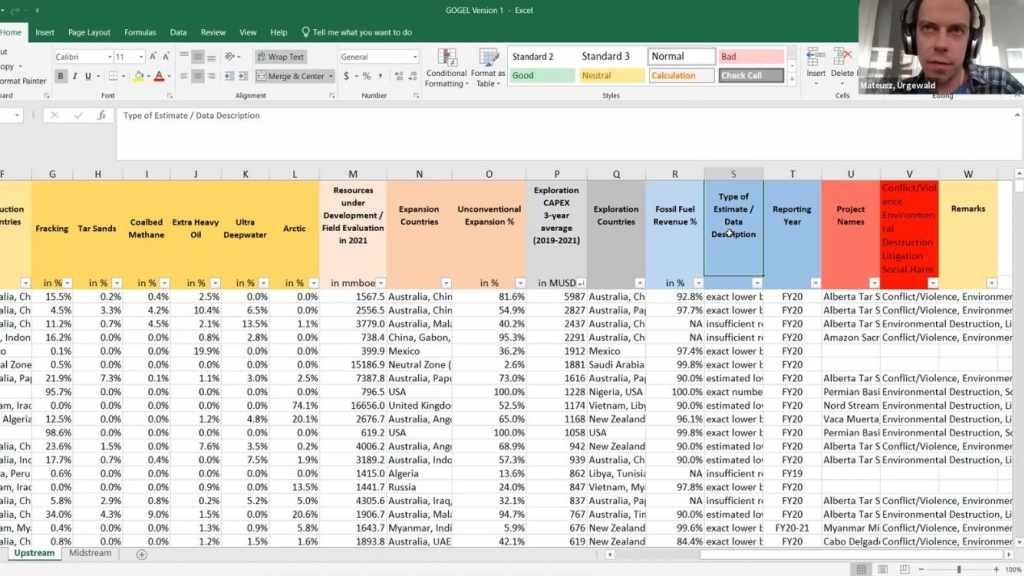This screenshot has width=1024, height=576.
Task: Open the View tab
Action: point(248,32)
